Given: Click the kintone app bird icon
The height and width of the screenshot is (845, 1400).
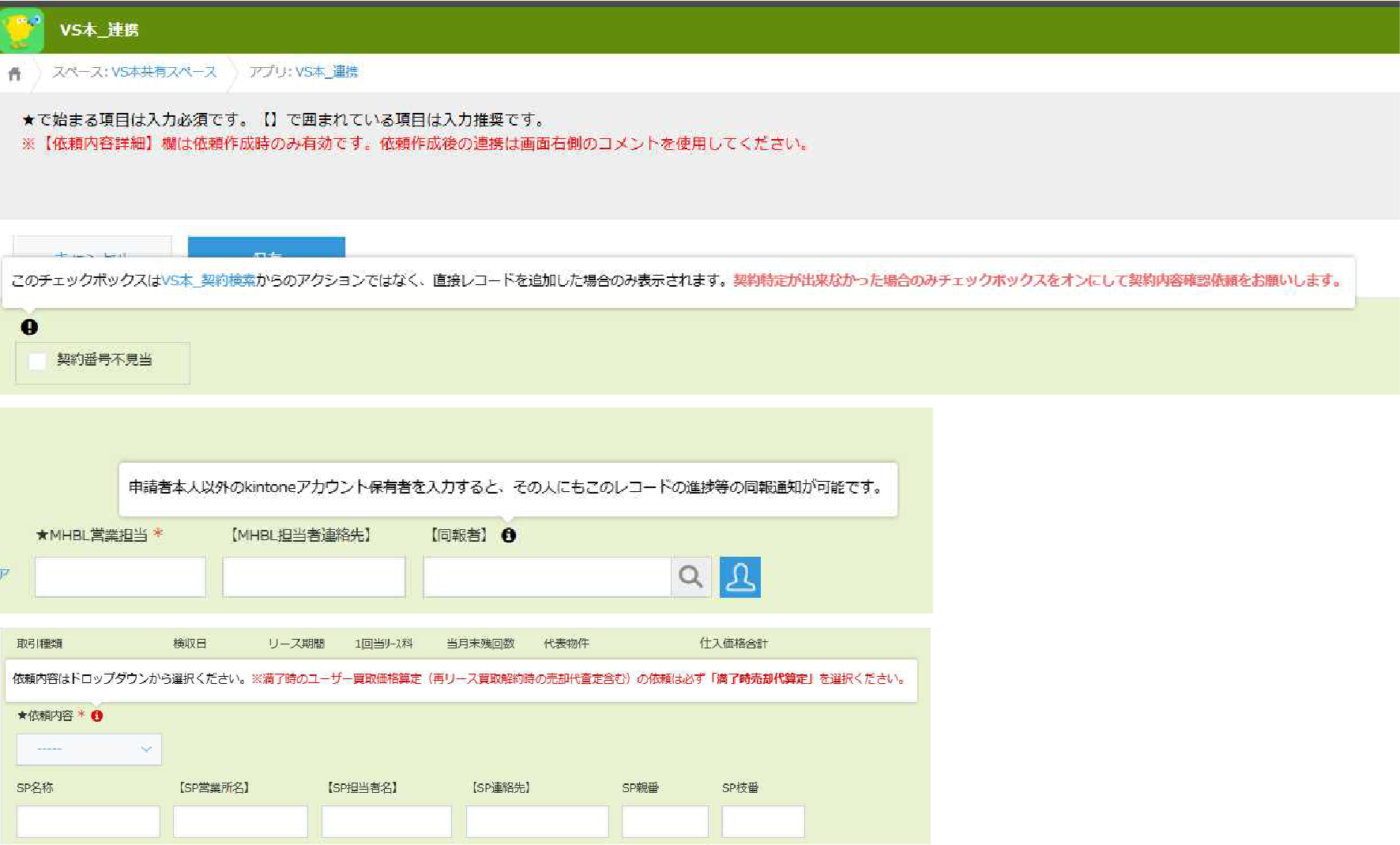Looking at the screenshot, I should [22, 30].
